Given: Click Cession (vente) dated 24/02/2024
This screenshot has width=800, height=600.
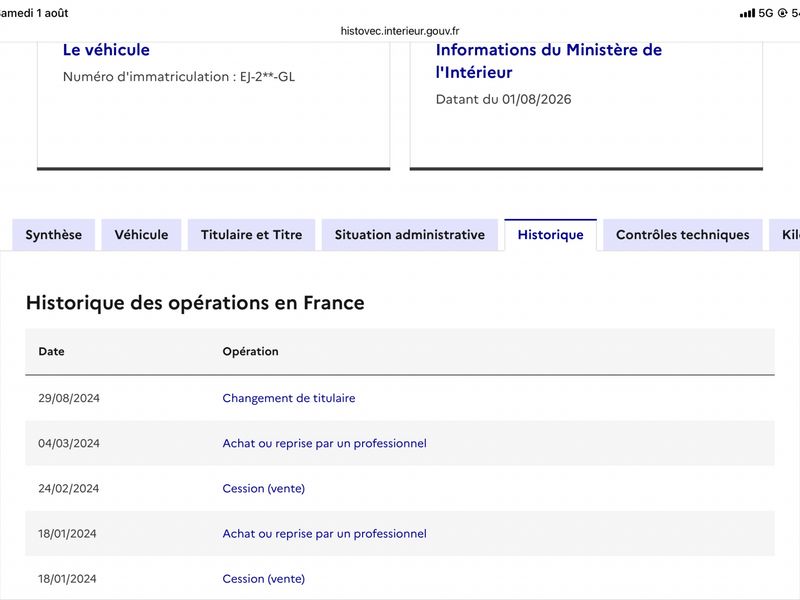Looking at the screenshot, I should point(264,488).
